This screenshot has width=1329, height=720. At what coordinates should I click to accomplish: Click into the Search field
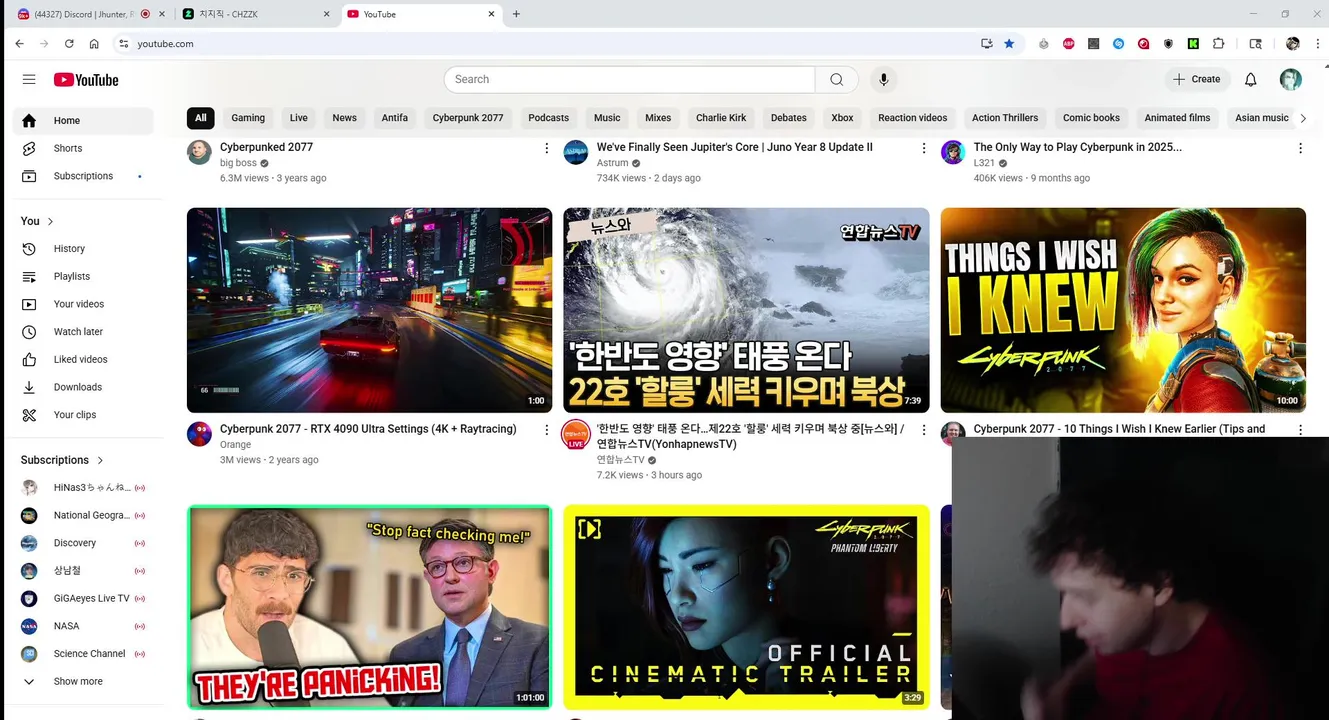(630, 79)
